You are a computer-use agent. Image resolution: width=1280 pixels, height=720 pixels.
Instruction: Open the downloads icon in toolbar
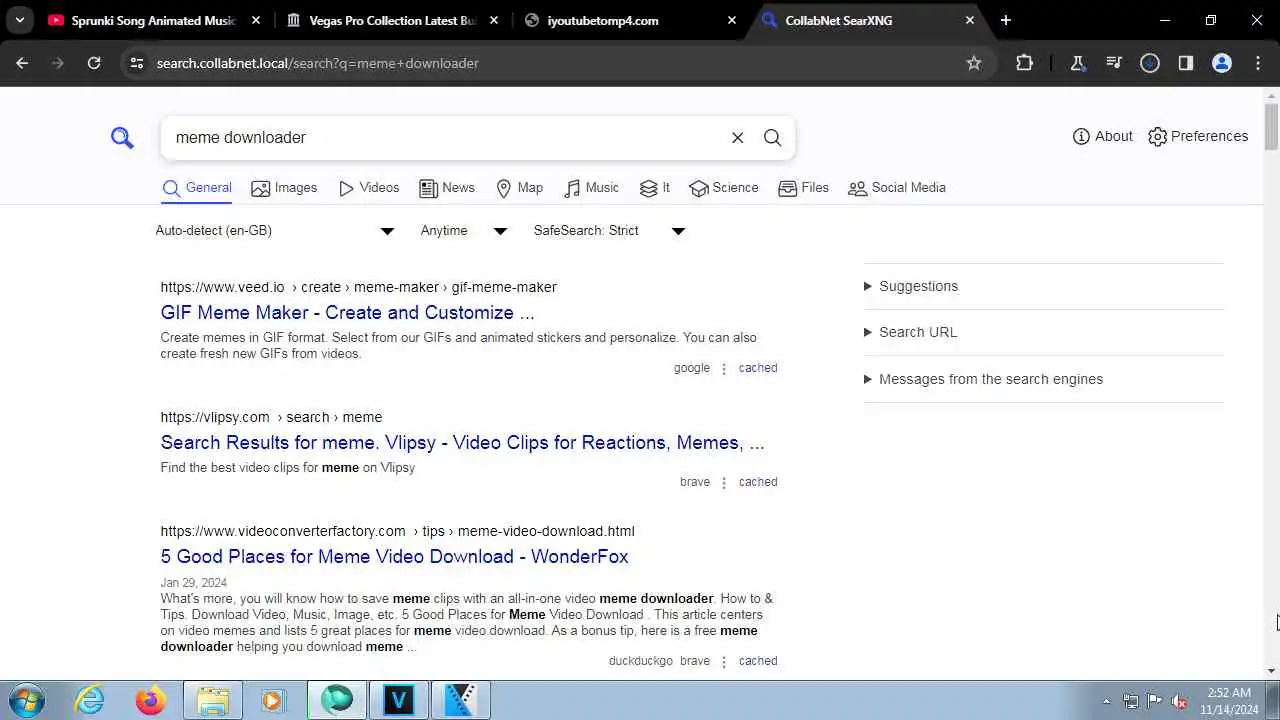point(1150,63)
